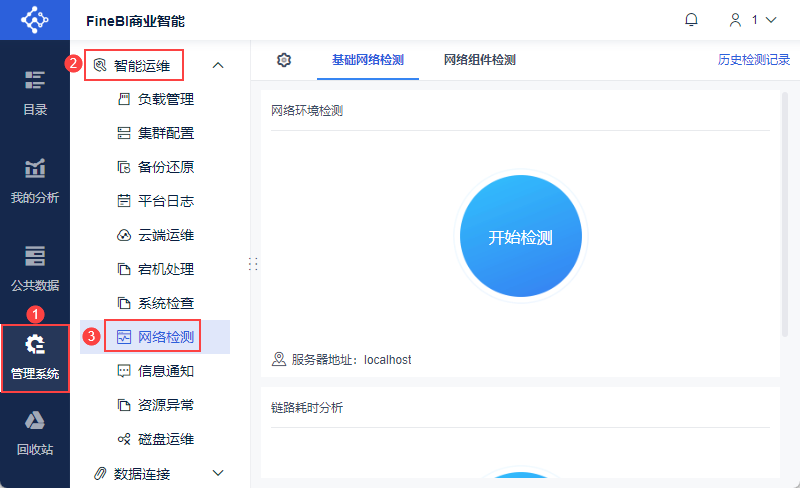Image resolution: width=800 pixels, height=488 pixels.
Task: Click the server location pin icon
Action: point(279,359)
